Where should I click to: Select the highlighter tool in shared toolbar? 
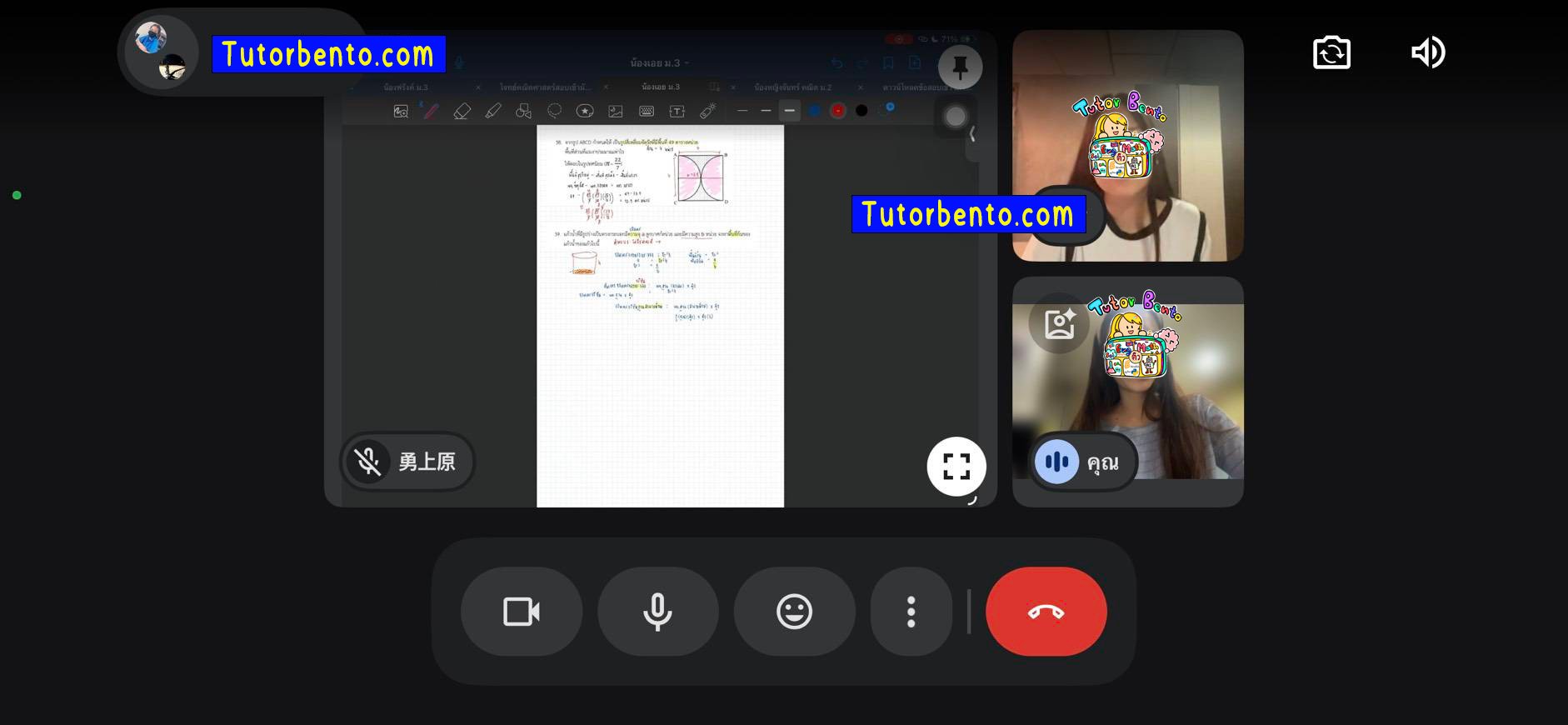click(x=492, y=111)
